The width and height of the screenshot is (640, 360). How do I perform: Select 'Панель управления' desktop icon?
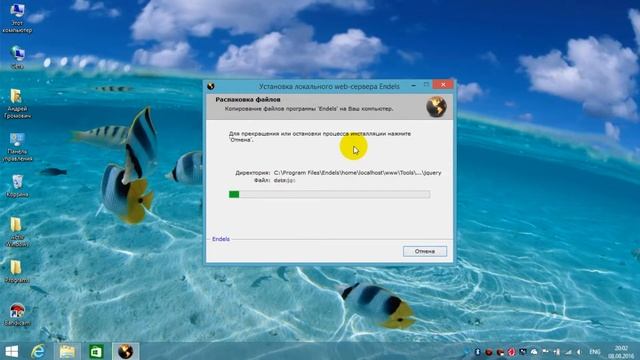[x=17, y=147]
